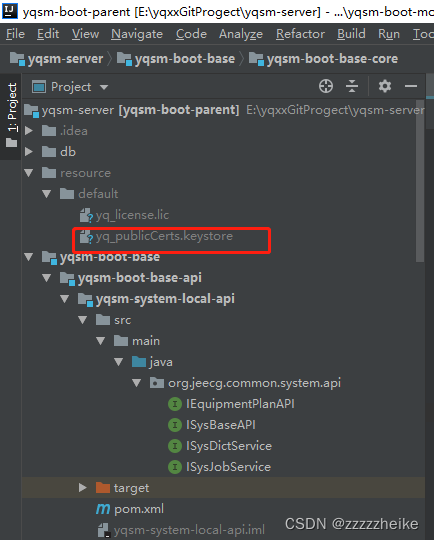The image size is (434, 540).
Task: Expand the .idea folder
Action: pyautogui.click(x=29, y=131)
